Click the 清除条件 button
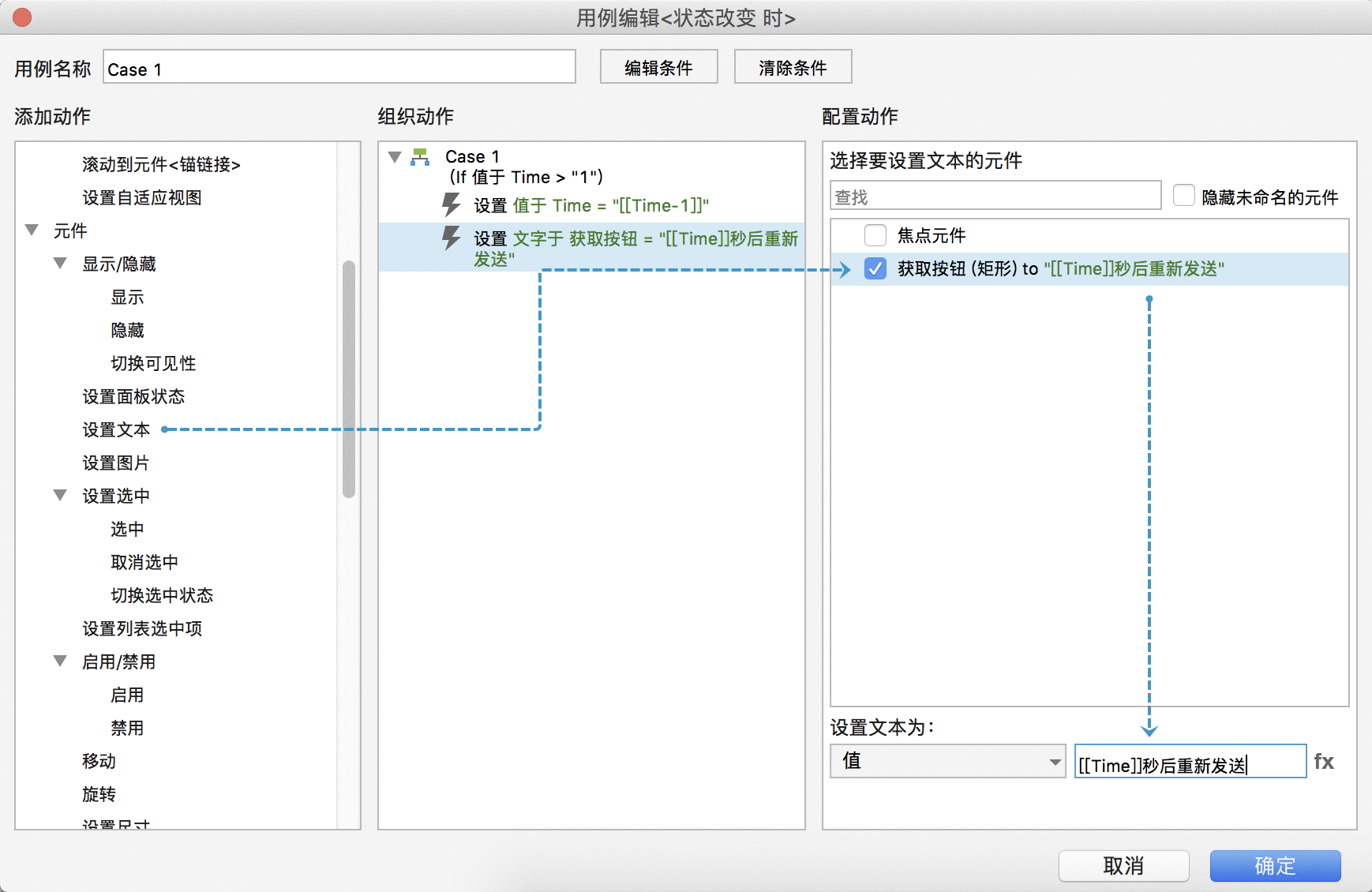 (793, 67)
